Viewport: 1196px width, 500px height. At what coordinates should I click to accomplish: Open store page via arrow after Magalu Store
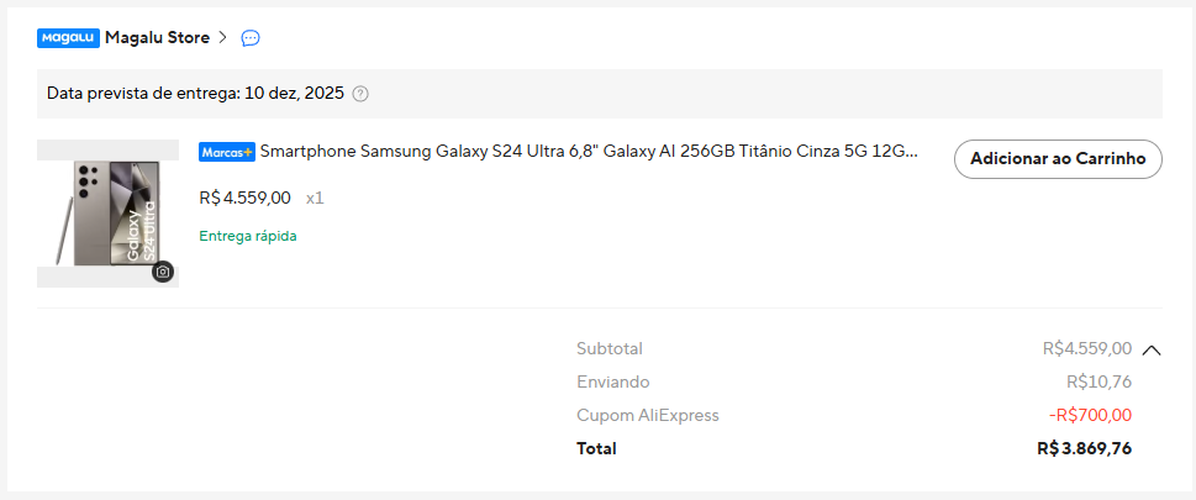pos(223,38)
